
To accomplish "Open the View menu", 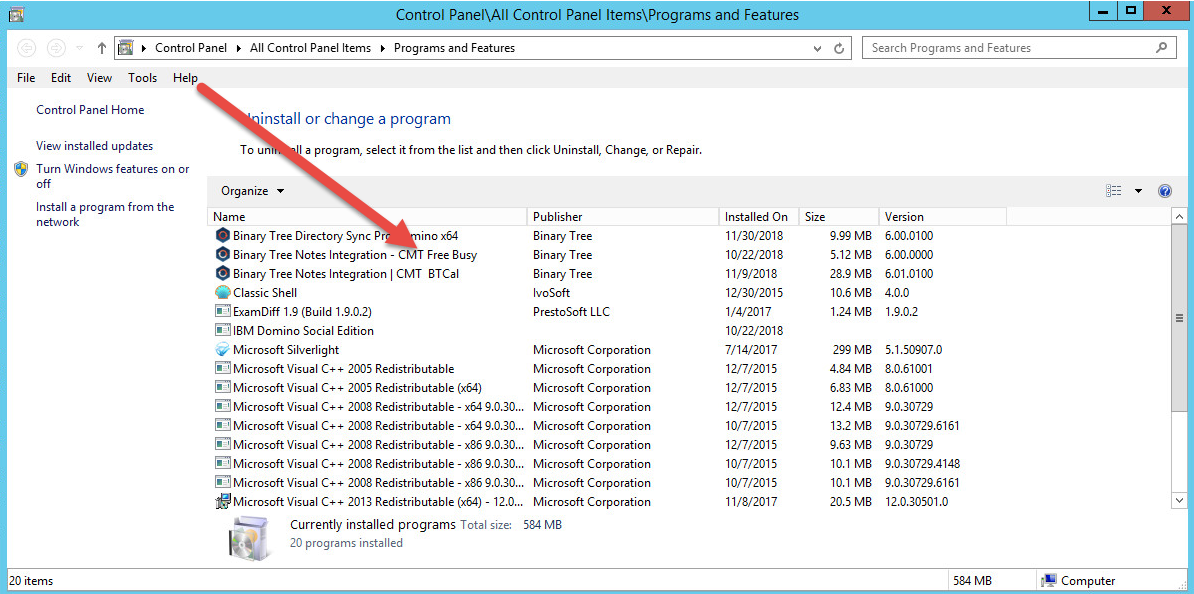I will click(99, 78).
